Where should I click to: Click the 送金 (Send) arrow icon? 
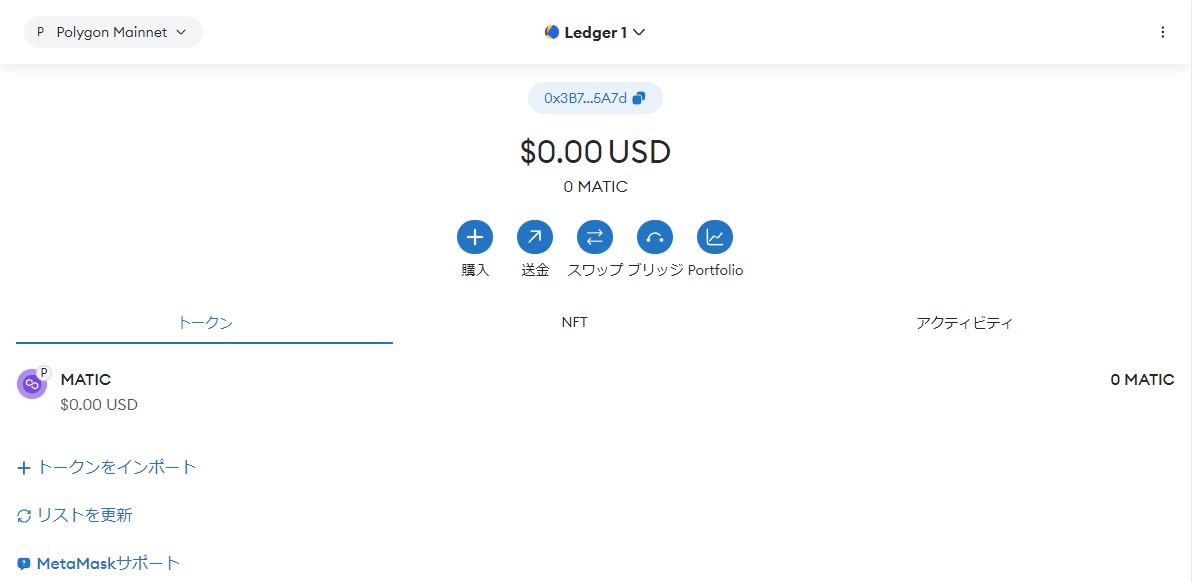point(534,238)
